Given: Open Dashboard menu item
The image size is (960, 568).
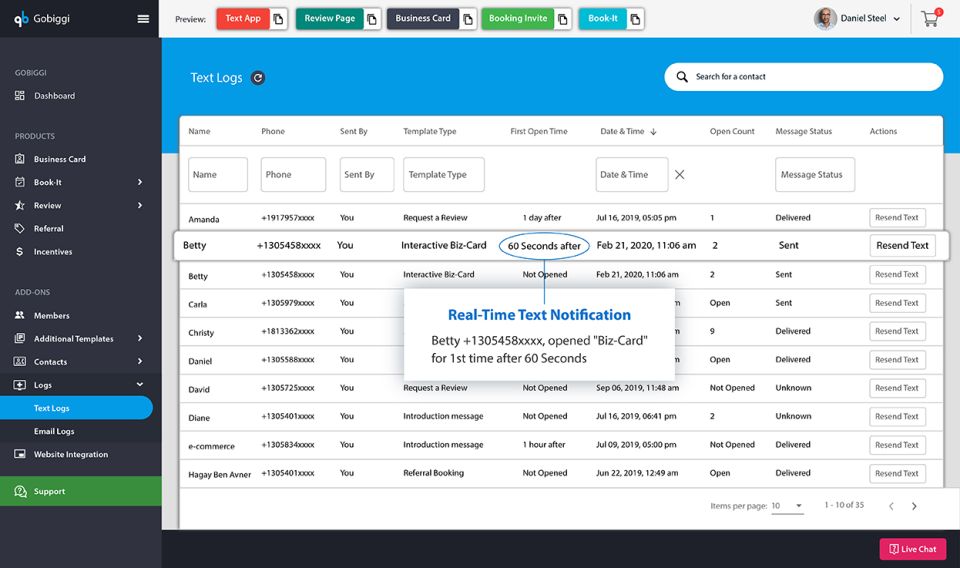Looking at the screenshot, I should click(x=54, y=95).
